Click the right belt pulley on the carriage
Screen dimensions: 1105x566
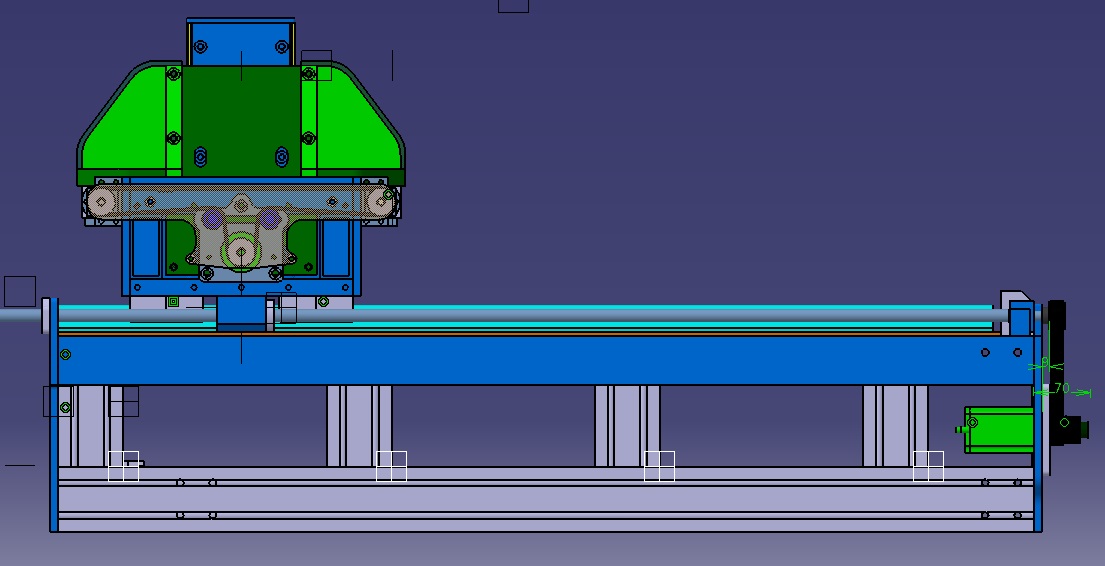tap(381, 203)
